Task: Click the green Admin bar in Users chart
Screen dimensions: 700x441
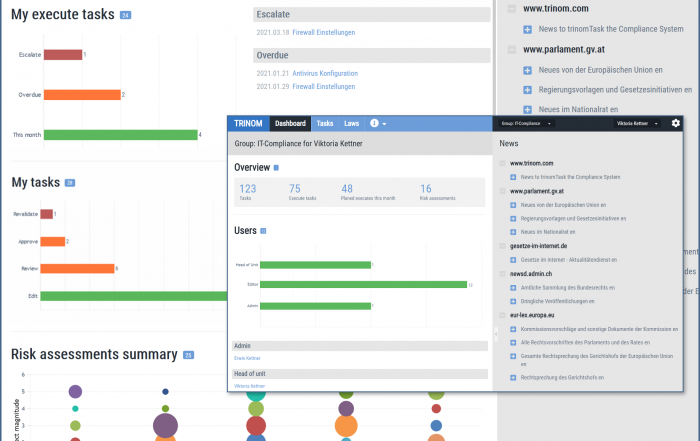Action: [x=315, y=306]
